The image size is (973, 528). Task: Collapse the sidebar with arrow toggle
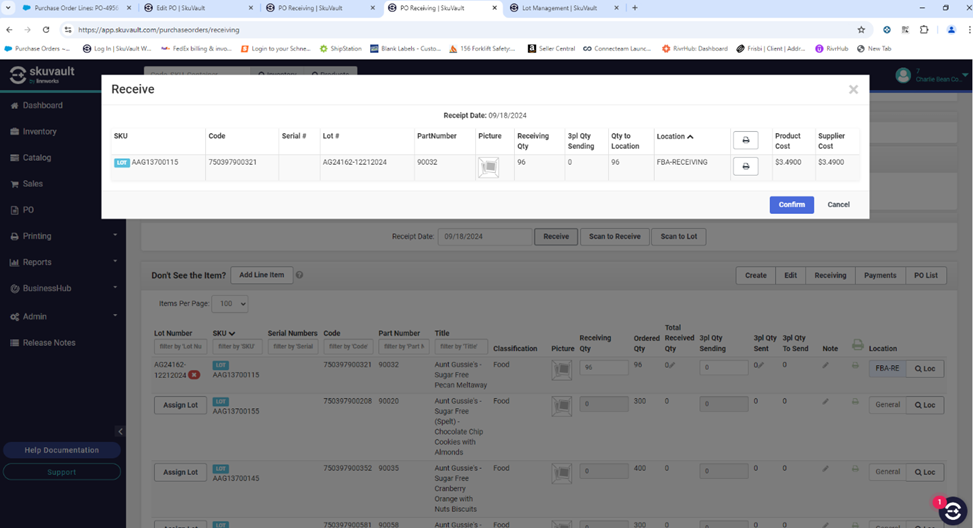point(120,431)
